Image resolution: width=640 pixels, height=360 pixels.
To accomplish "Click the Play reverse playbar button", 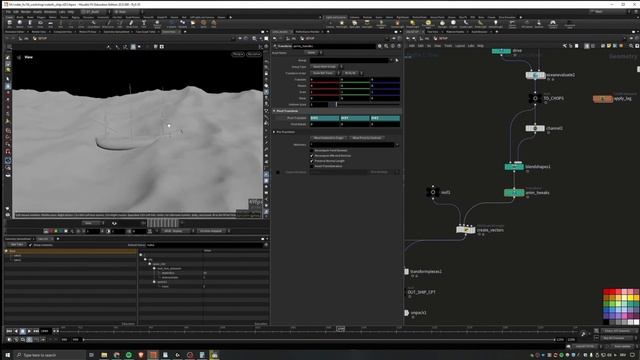I will [x=16, y=331].
